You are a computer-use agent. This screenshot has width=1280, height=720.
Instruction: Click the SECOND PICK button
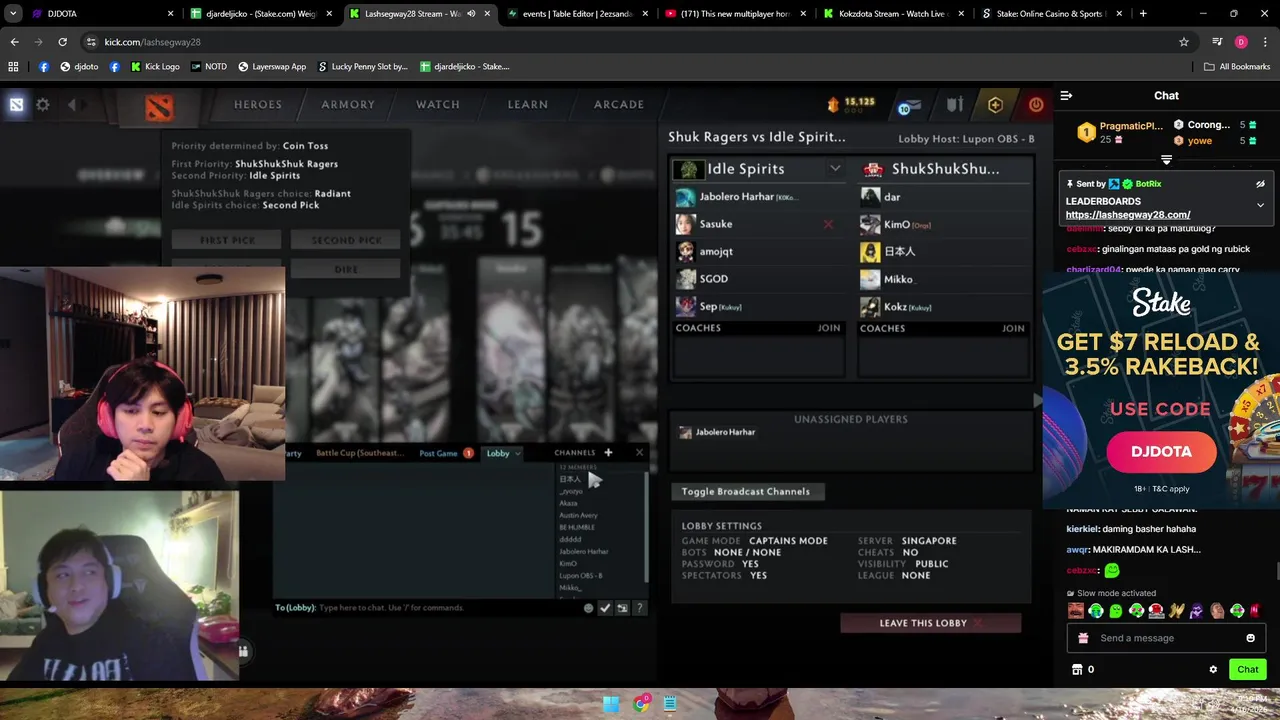[346, 240]
